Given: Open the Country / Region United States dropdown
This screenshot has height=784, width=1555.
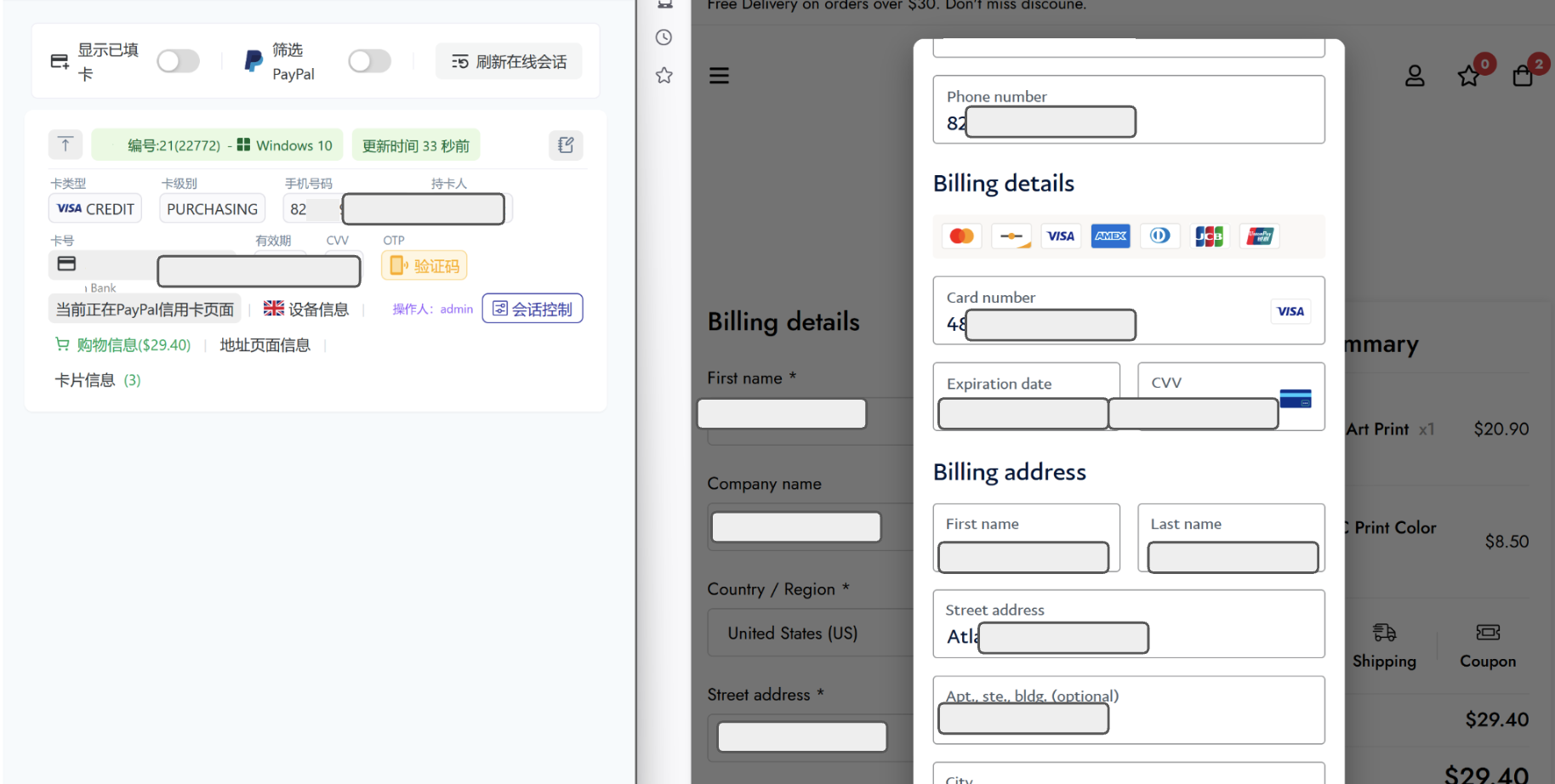Looking at the screenshot, I should pyautogui.click(x=810, y=633).
